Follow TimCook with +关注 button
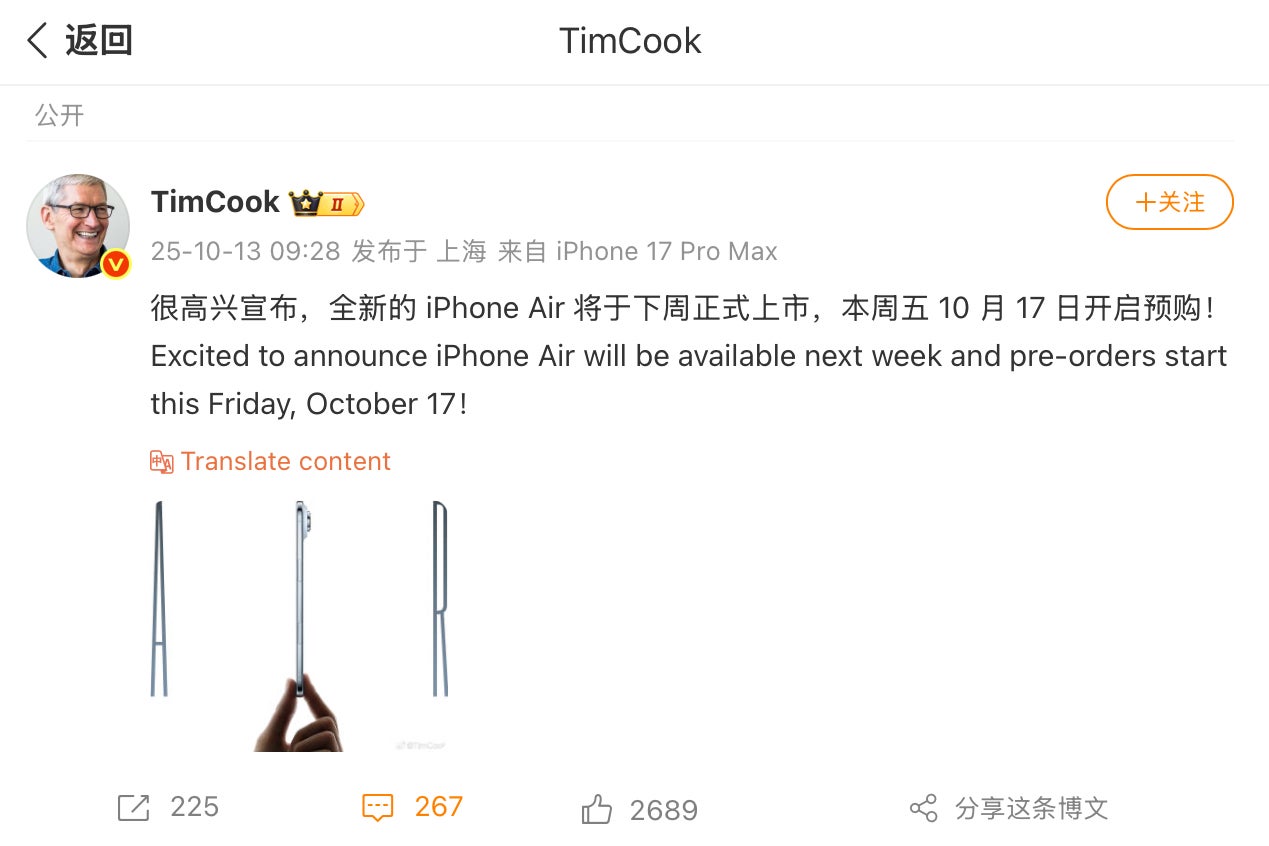The image size is (1269, 846). (1169, 202)
